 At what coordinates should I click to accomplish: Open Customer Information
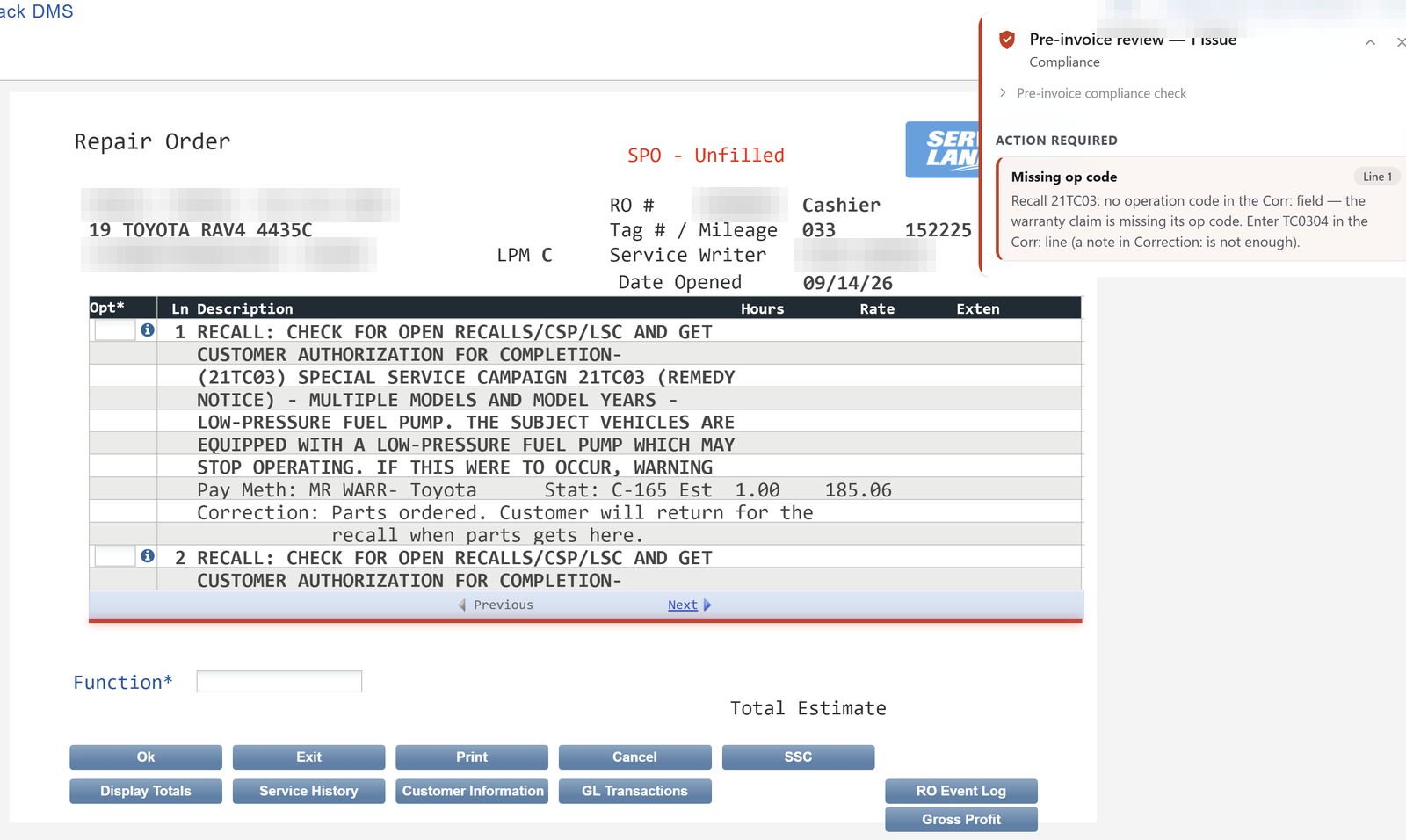pyautogui.click(x=472, y=791)
